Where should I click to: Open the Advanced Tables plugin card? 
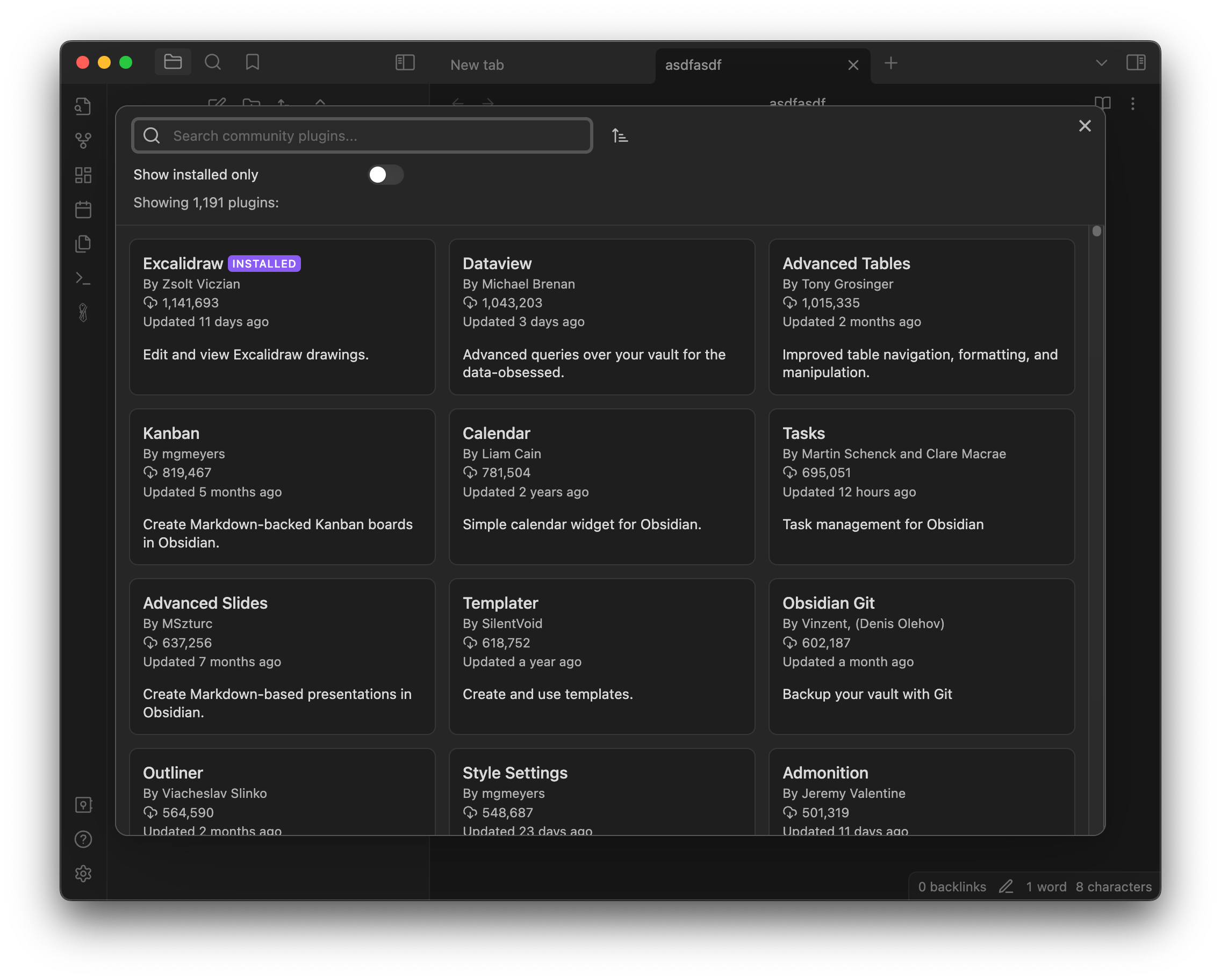tap(922, 316)
